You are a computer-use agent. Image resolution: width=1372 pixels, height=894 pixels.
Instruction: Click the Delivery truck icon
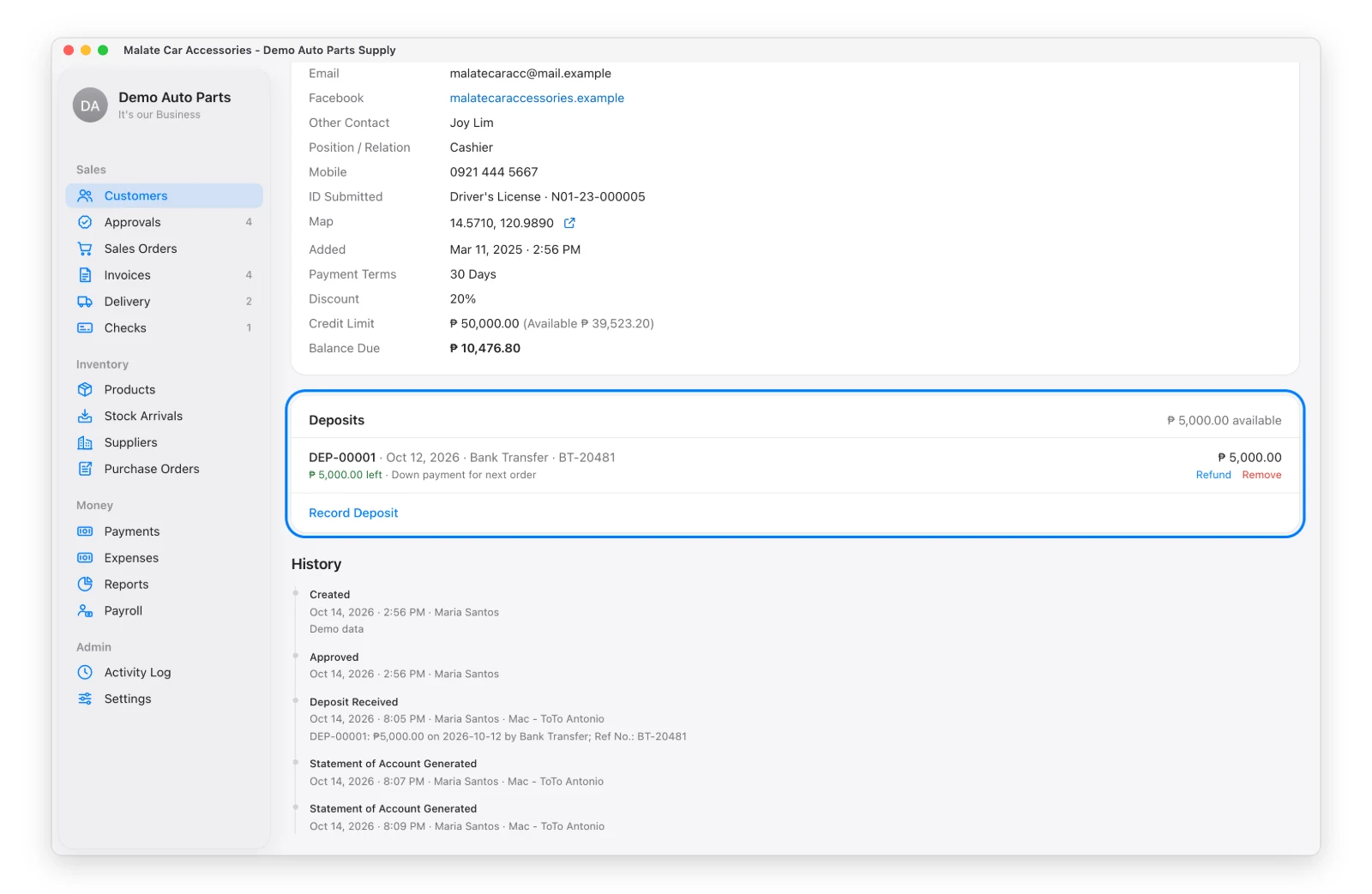(85, 302)
